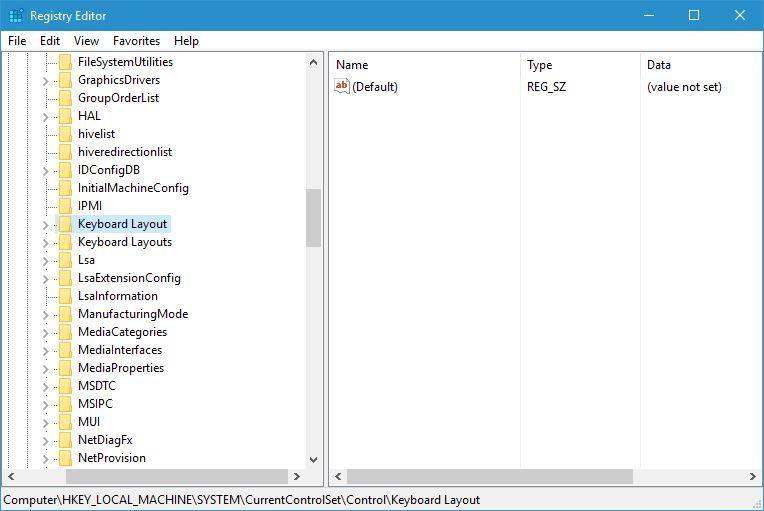Click tree pane vertical scrollbar thumb
The width and height of the screenshot is (764, 511).
tap(313, 218)
